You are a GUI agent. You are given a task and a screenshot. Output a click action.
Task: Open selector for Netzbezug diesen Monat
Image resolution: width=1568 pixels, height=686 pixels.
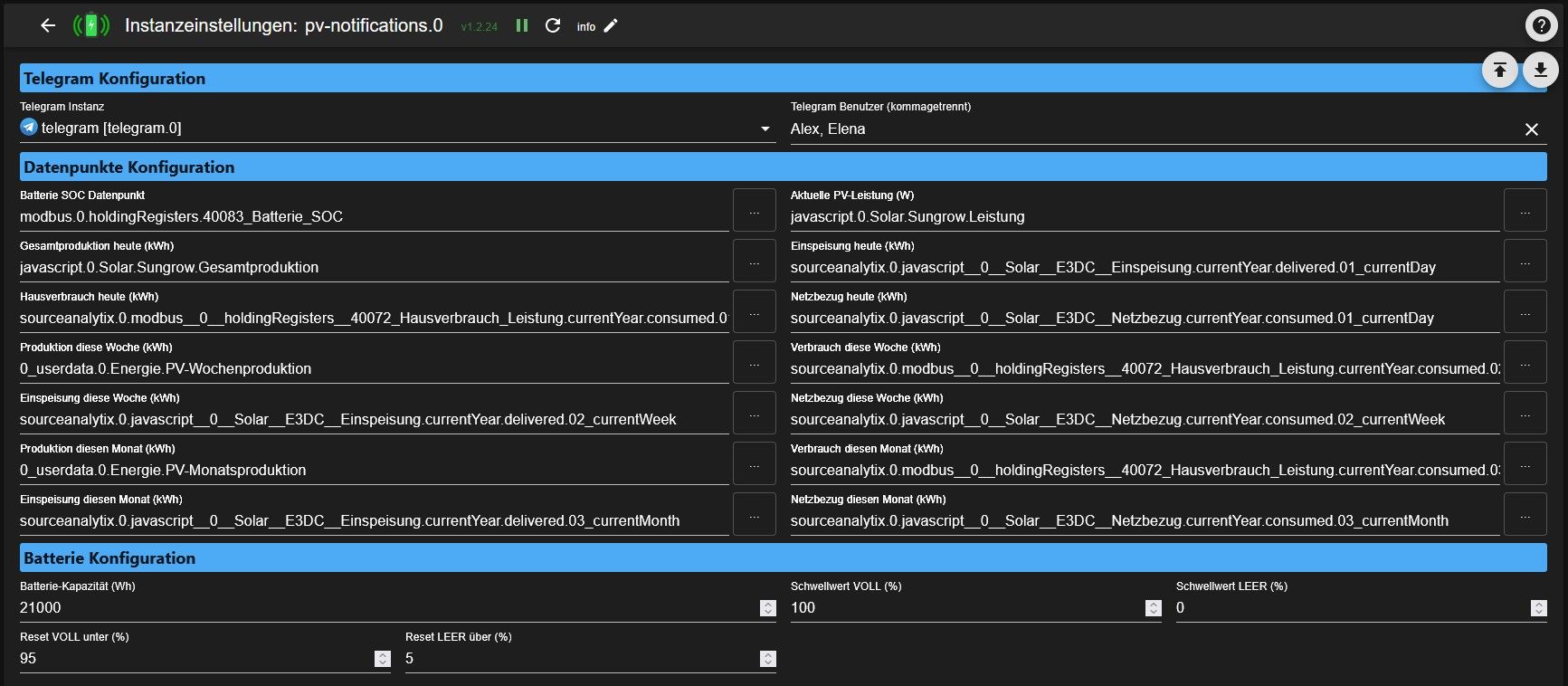pos(1525,515)
